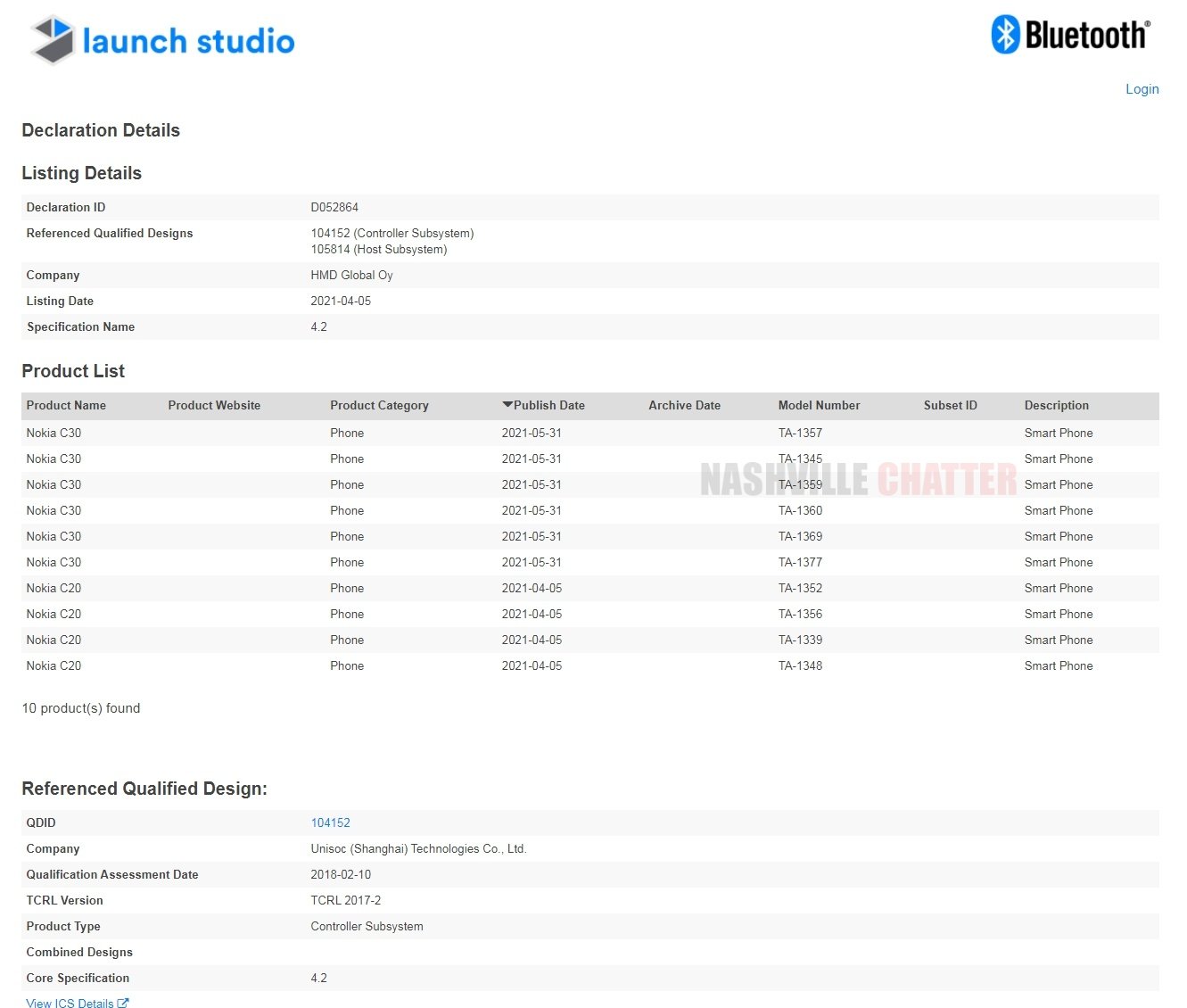
Task: Click the Declaration ID value D052864
Action: pyautogui.click(x=334, y=207)
